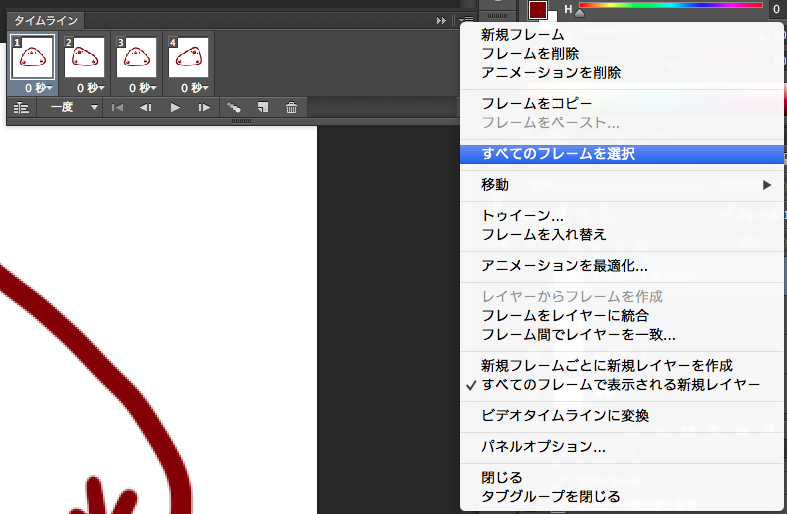This screenshot has width=787, height=514.
Task: Toggle すべてのフレームで表示される新規レイヤー checked option
Action: tap(622, 384)
